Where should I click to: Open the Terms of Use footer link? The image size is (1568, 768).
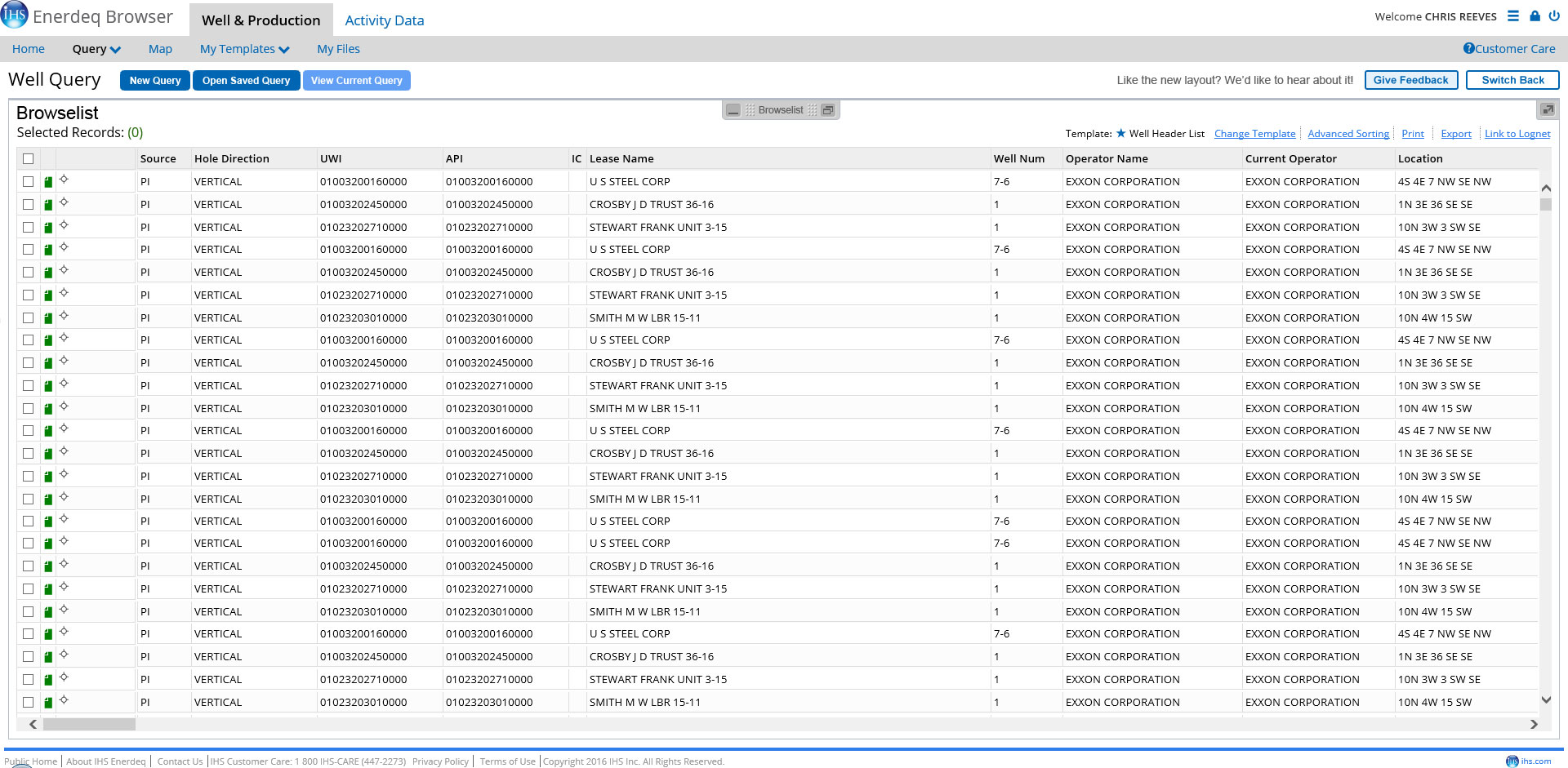508,761
